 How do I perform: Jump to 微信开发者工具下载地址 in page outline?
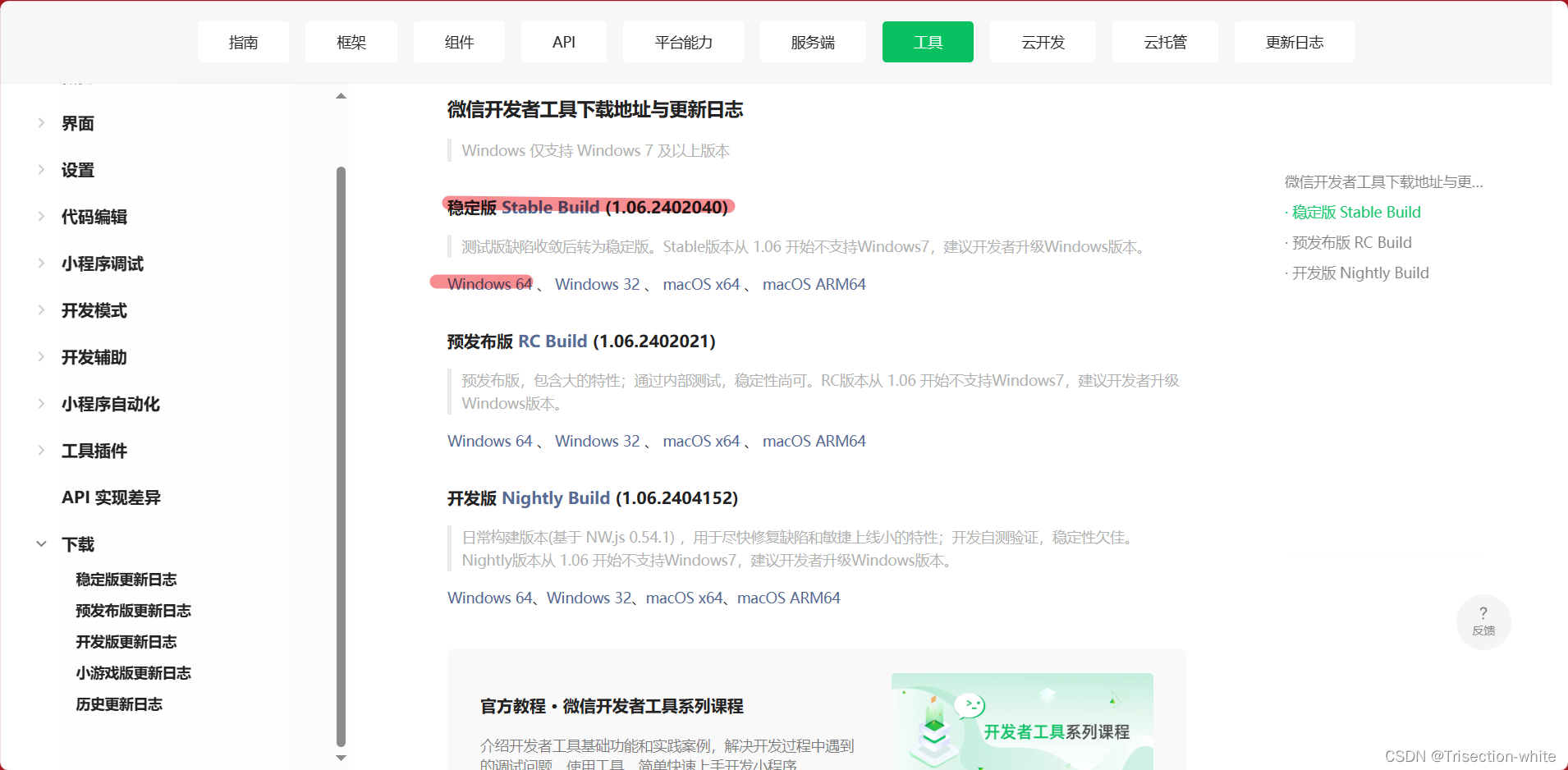[1384, 181]
